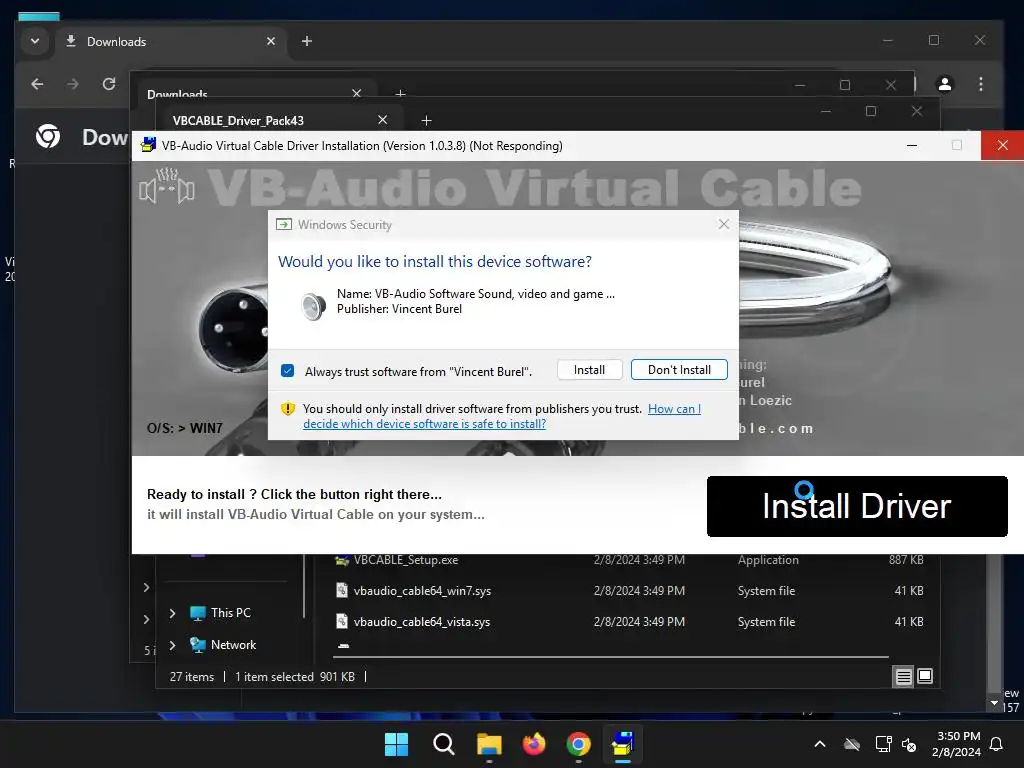The width and height of the screenshot is (1024, 768).
Task: Open Chrome tab search dropdown
Action: tap(35, 41)
